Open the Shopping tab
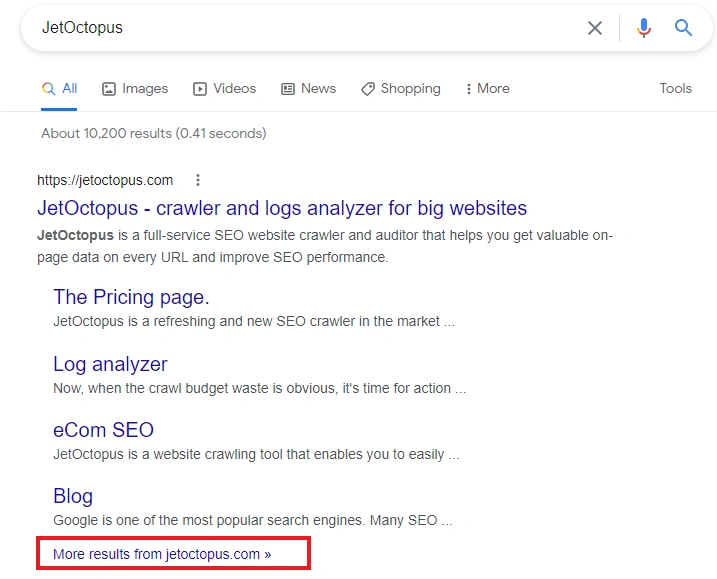Screen dimensions: 717x579 [x=400, y=88]
